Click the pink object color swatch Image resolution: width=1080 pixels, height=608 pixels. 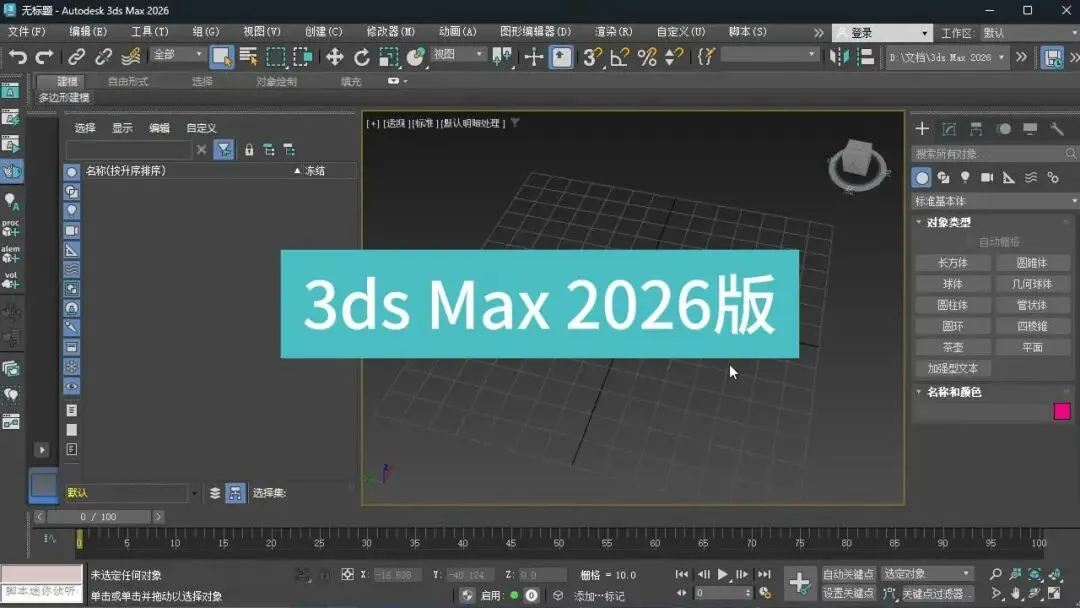(1062, 412)
